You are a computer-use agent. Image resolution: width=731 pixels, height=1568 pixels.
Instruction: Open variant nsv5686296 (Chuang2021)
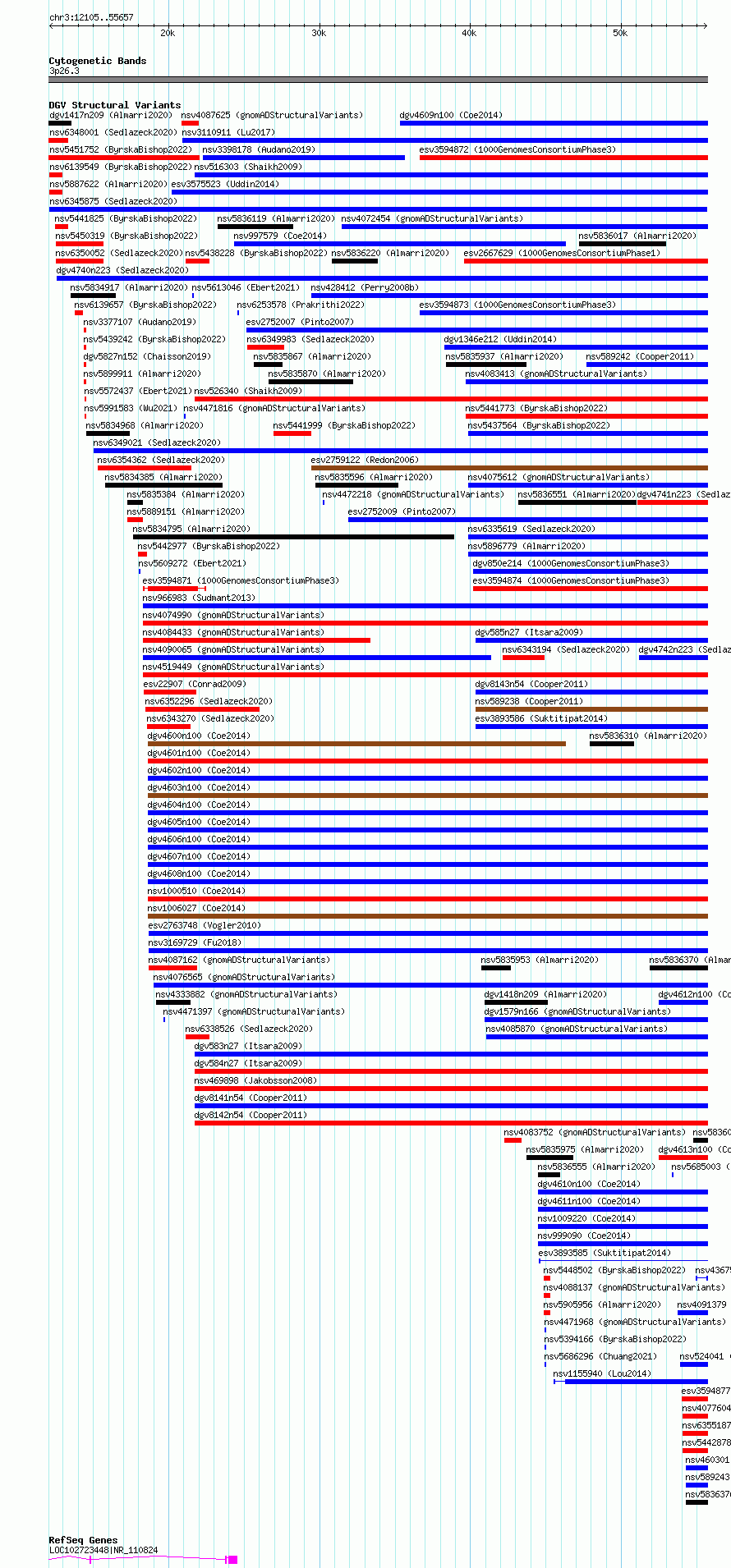(x=600, y=1356)
